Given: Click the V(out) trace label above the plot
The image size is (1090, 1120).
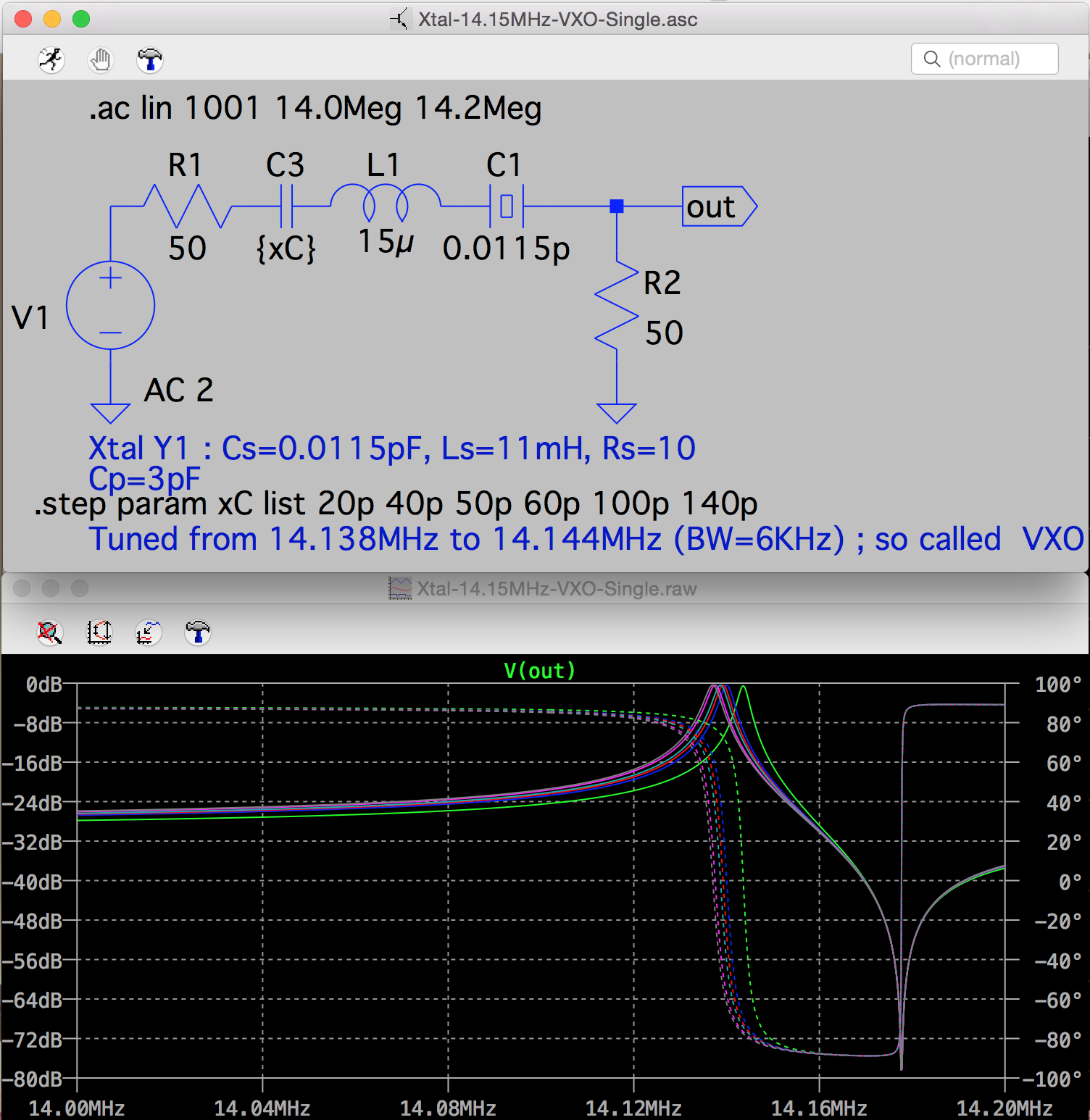Looking at the screenshot, I should (x=539, y=670).
